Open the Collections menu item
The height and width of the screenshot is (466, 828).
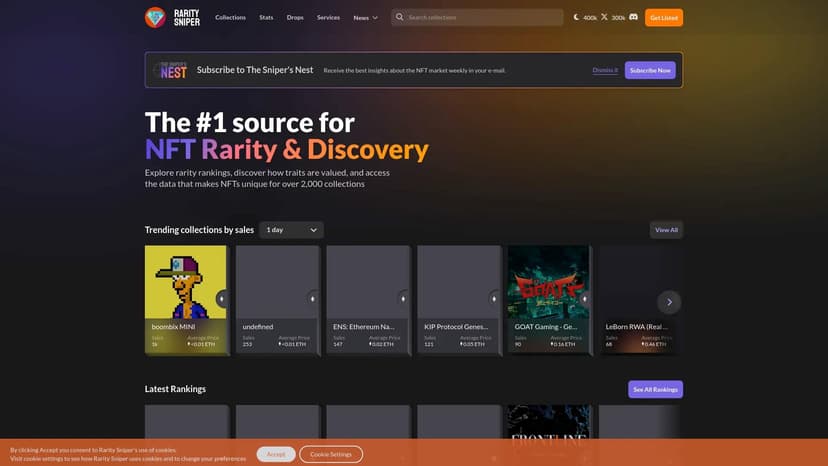point(230,17)
